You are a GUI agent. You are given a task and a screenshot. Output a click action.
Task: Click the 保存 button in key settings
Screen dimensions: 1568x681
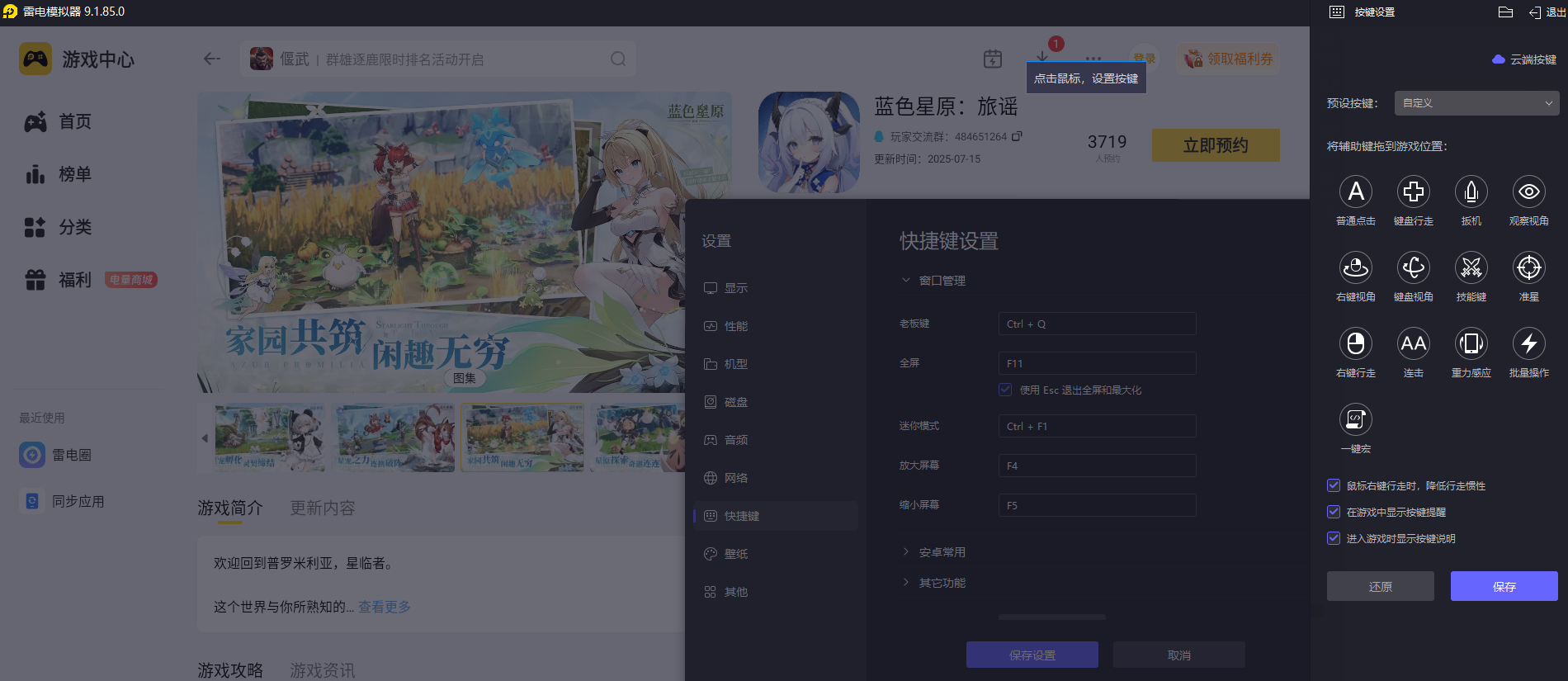point(1504,586)
